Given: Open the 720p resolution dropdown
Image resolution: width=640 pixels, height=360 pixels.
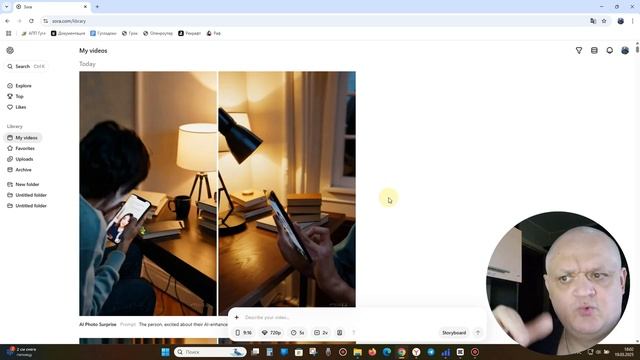Looking at the screenshot, I should point(271,333).
